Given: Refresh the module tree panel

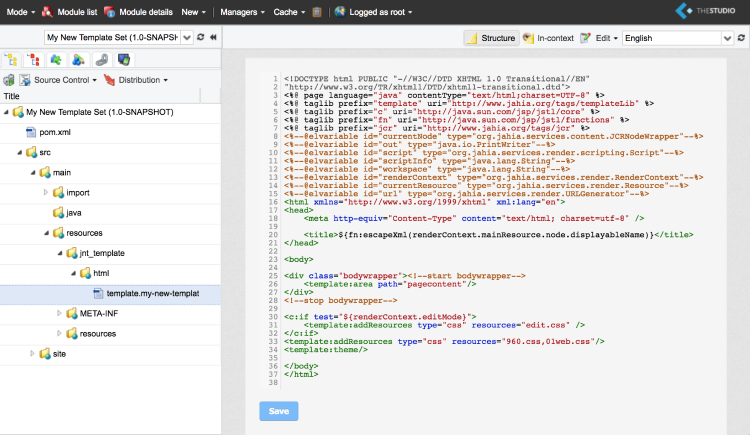Looking at the screenshot, I should pyautogui.click(x=201, y=37).
